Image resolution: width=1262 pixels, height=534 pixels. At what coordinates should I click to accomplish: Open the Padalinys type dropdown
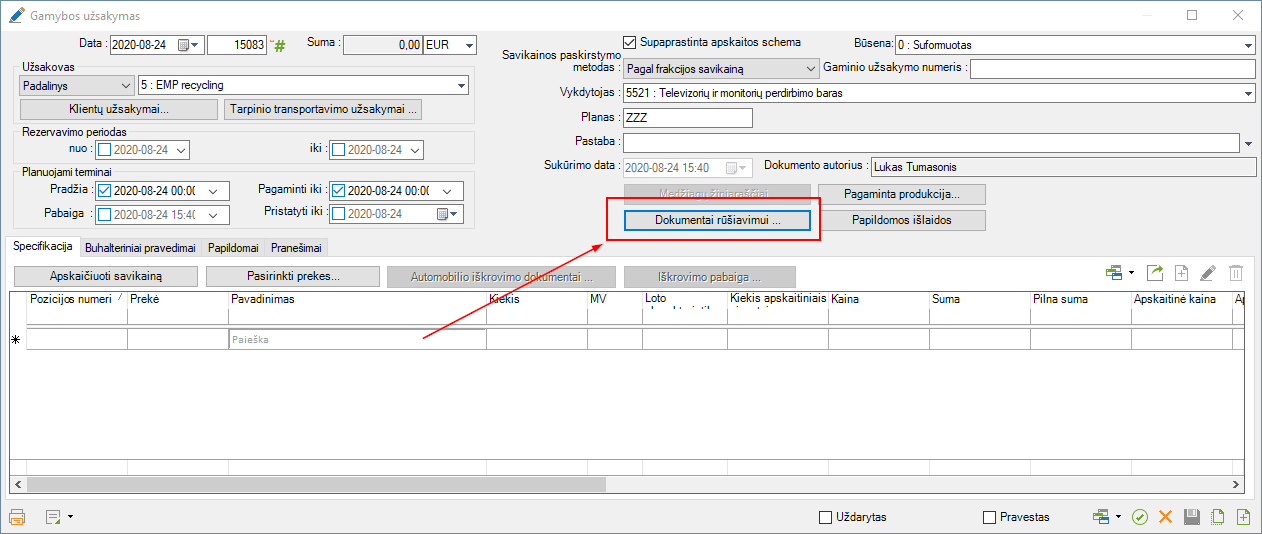125,85
